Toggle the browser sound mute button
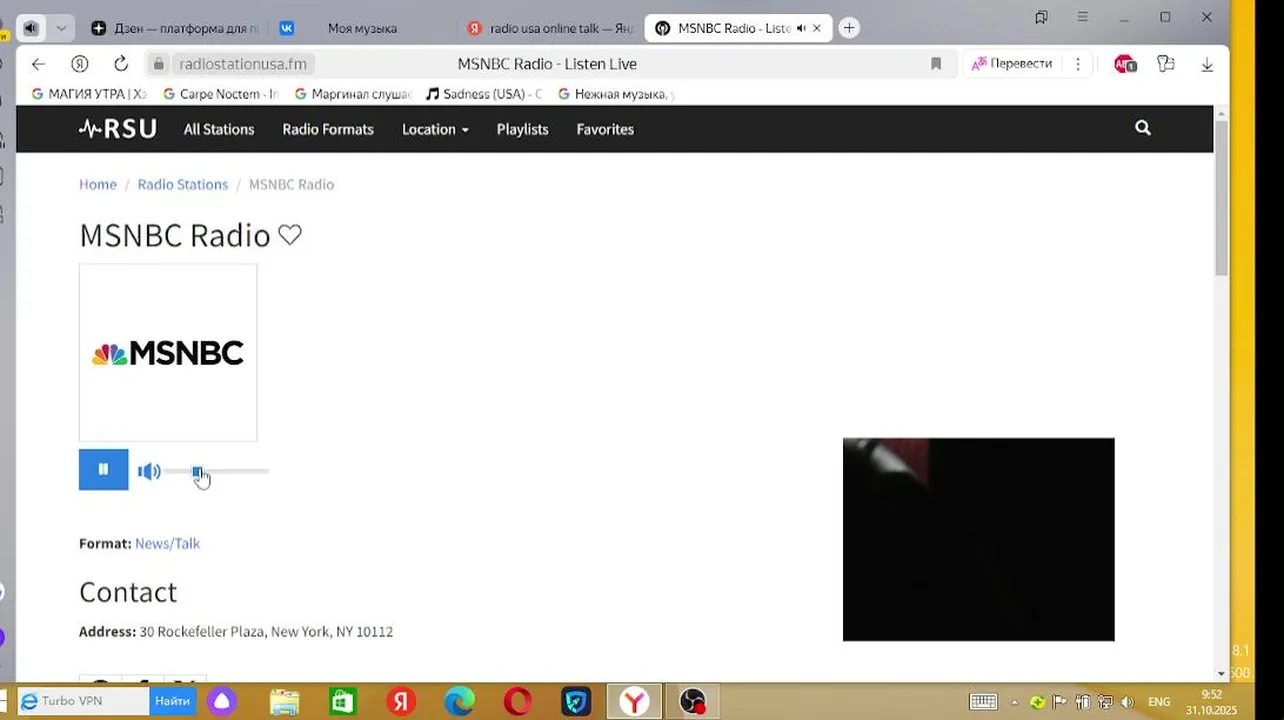The width and height of the screenshot is (1284, 720). tap(31, 28)
